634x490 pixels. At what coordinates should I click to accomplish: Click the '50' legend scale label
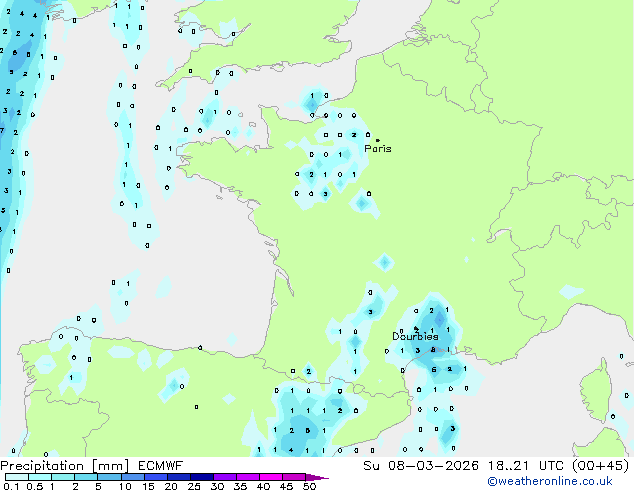pos(310,486)
